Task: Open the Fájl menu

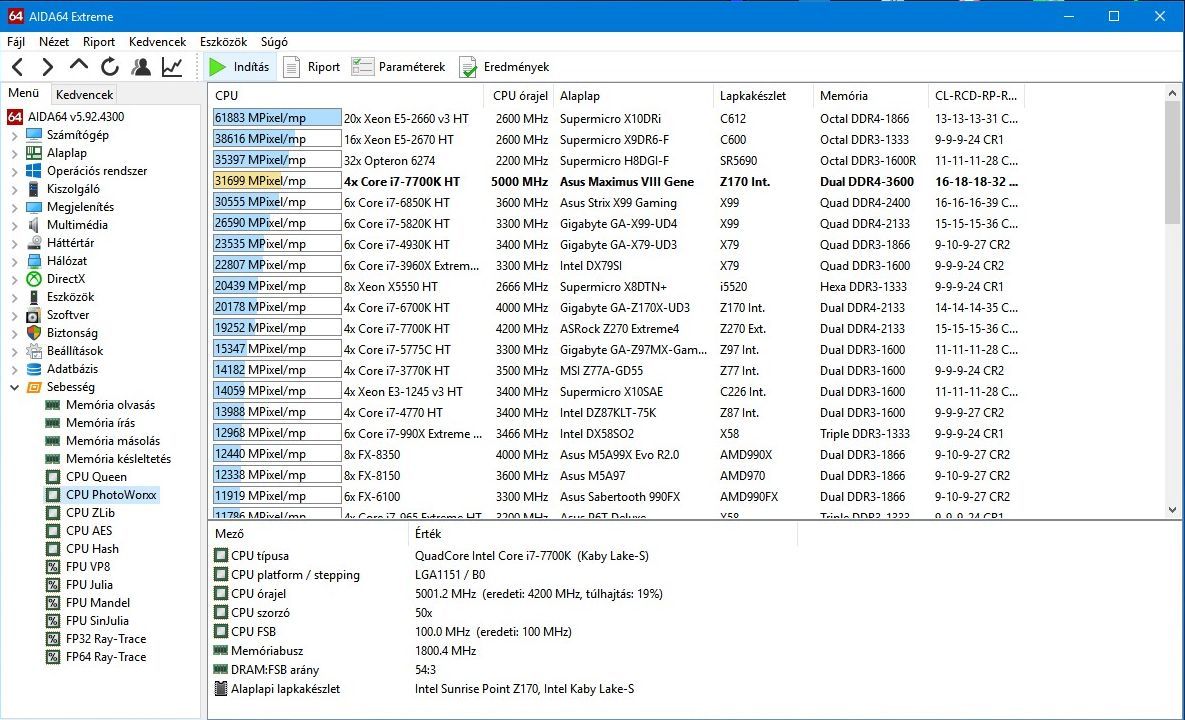Action: 16,42
